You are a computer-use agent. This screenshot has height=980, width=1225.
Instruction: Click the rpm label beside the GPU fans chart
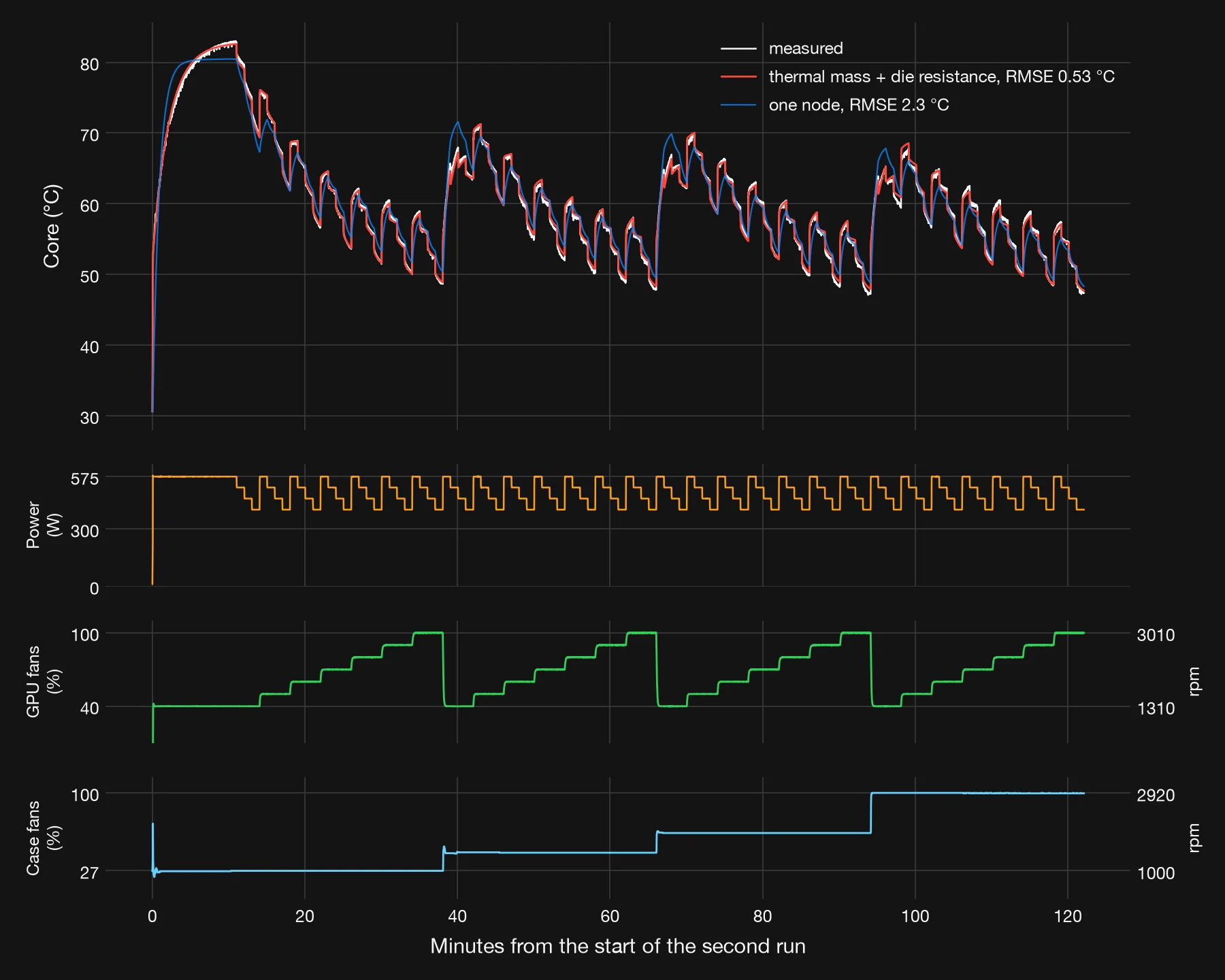pos(1193,681)
